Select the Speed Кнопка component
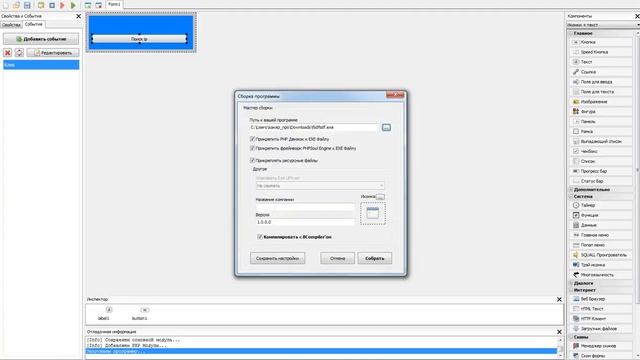This screenshot has width=640, height=360. coord(601,52)
